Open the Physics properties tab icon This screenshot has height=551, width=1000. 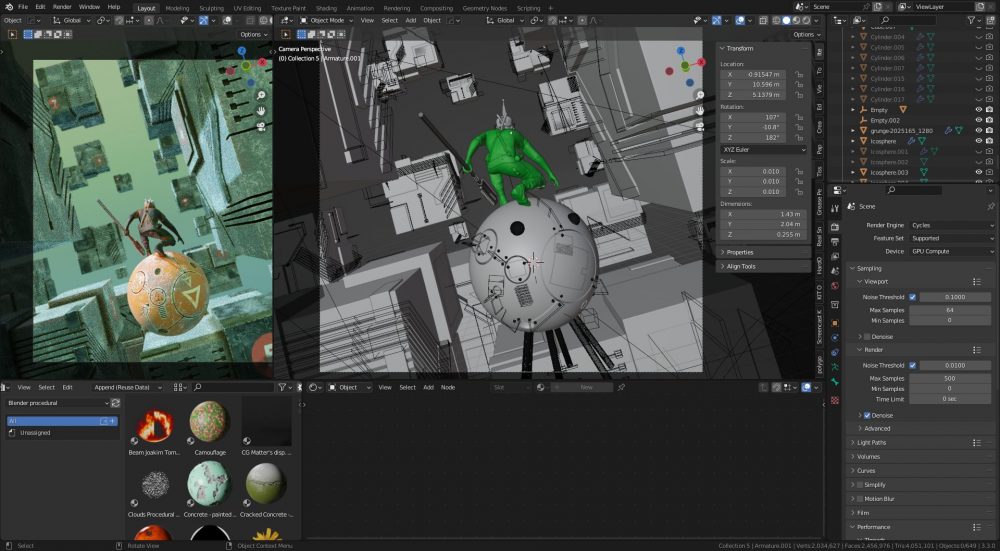click(x=835, y=337)
